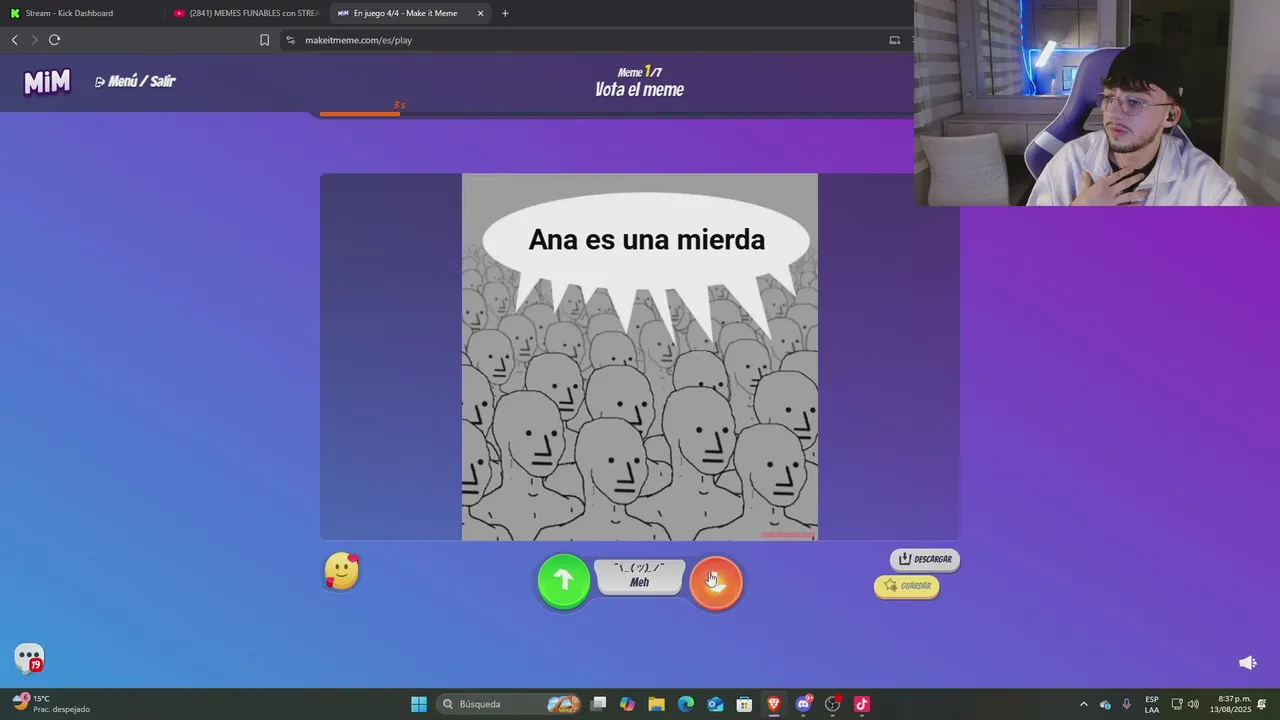Open picture-in-picture icon in address bar
This screenshot has width=1280, height=720.
click(895, 40)
